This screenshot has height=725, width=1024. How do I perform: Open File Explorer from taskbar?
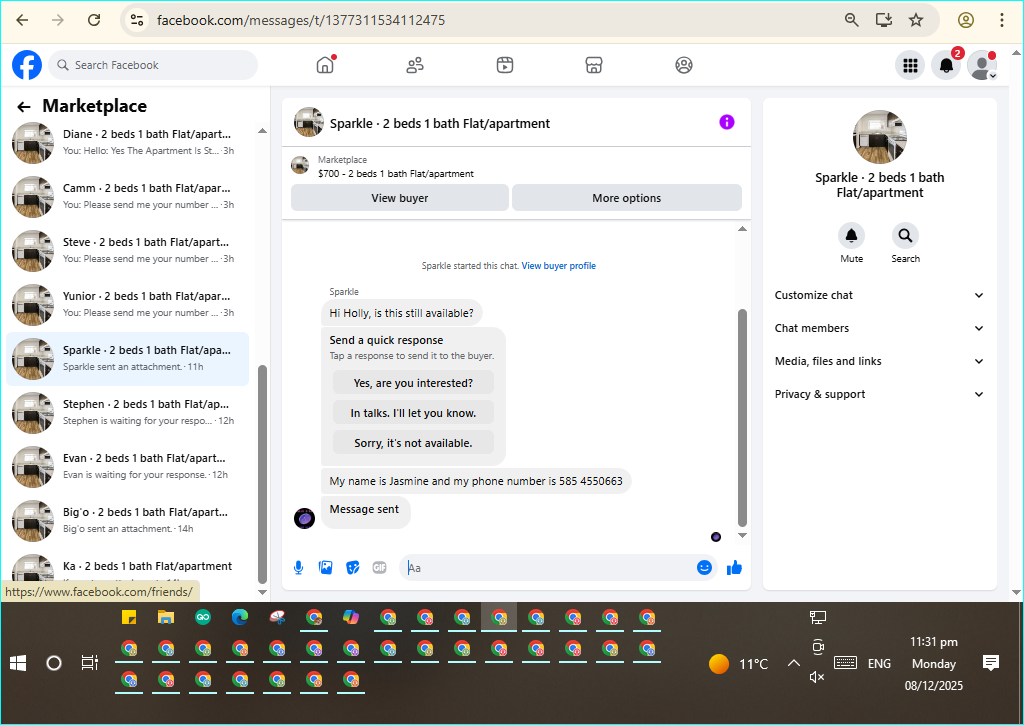(x=166, y=617)
